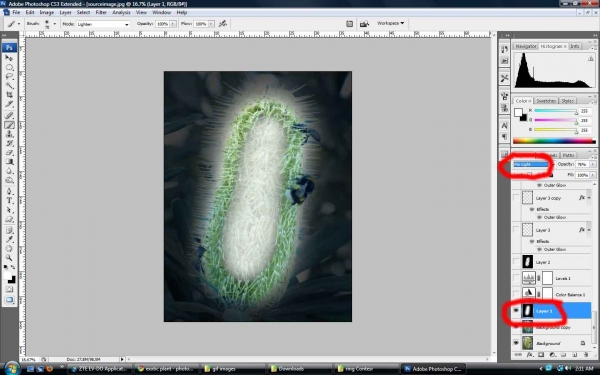Click the add layer style fx icon
The height and width of the screenshot is (375, 600).
530,355
